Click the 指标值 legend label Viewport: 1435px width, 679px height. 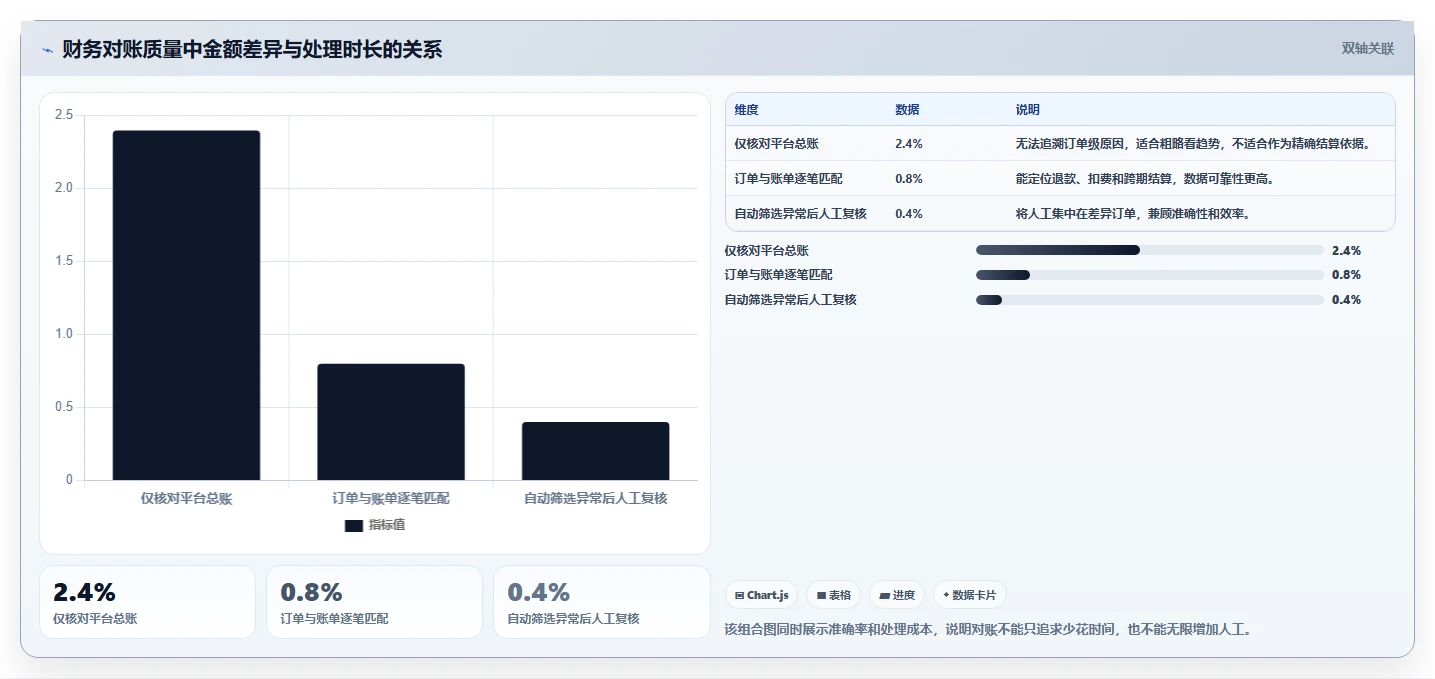point(387,525)
